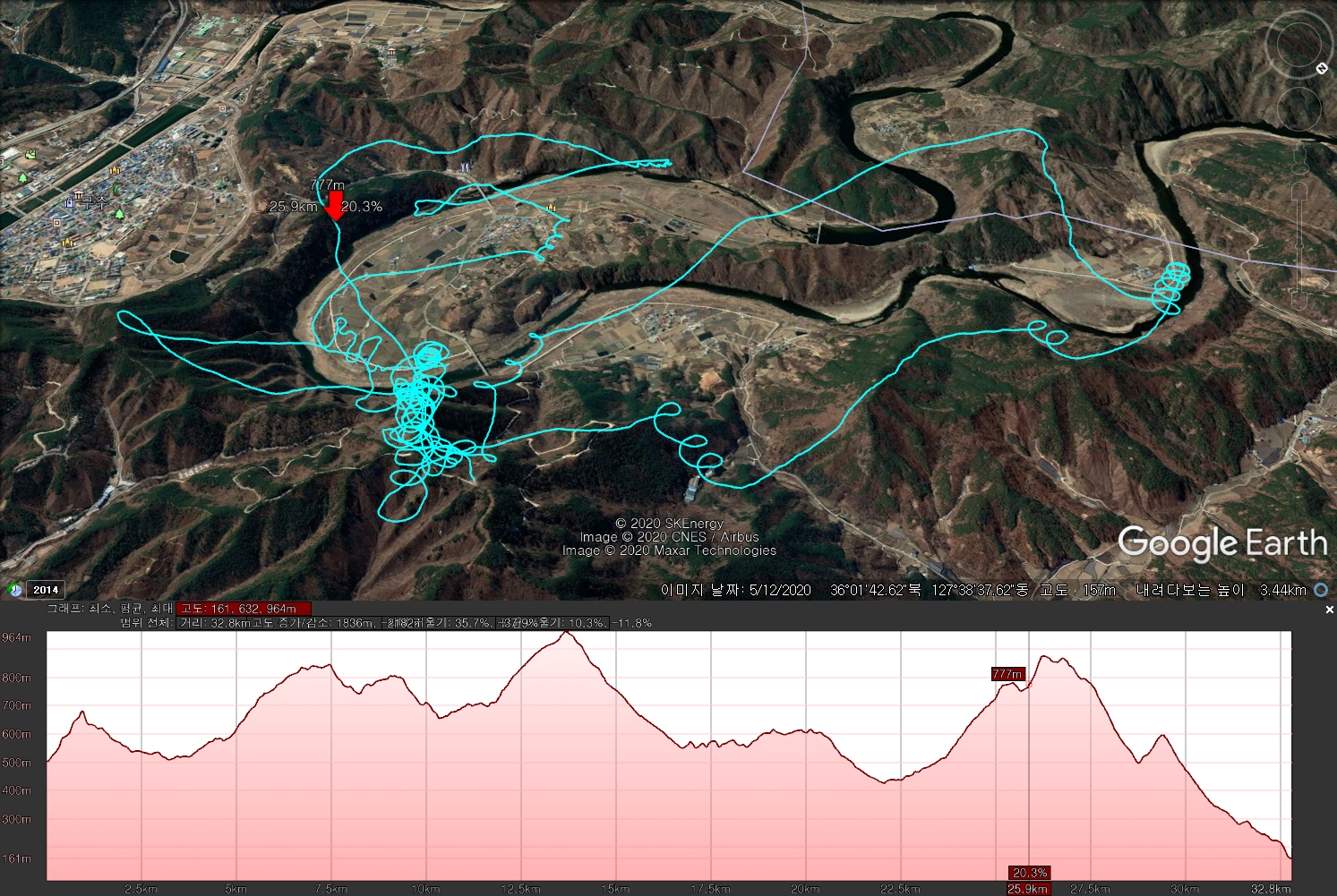Click the 20km mark on distance axis
The width and height of the screenshot is (1337, 896).
click(805, 889)
